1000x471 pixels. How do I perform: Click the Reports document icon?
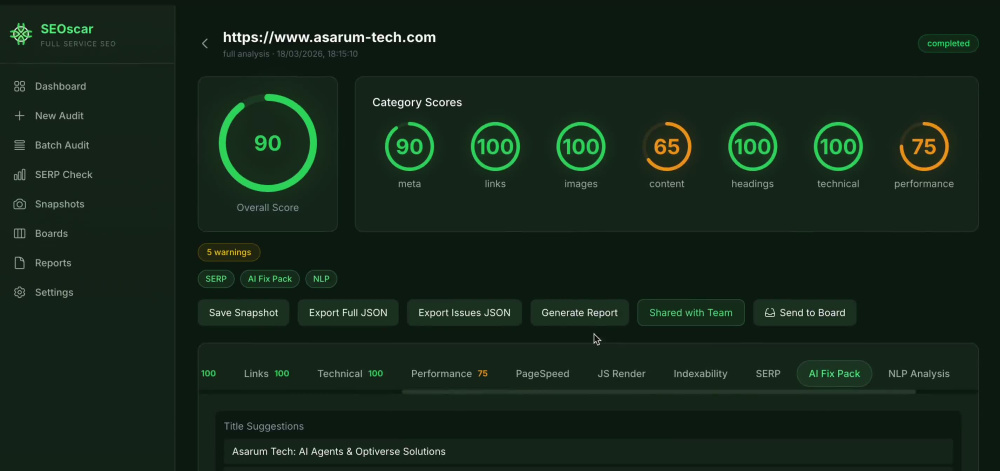pyautogui.click(x=20, y=263)
